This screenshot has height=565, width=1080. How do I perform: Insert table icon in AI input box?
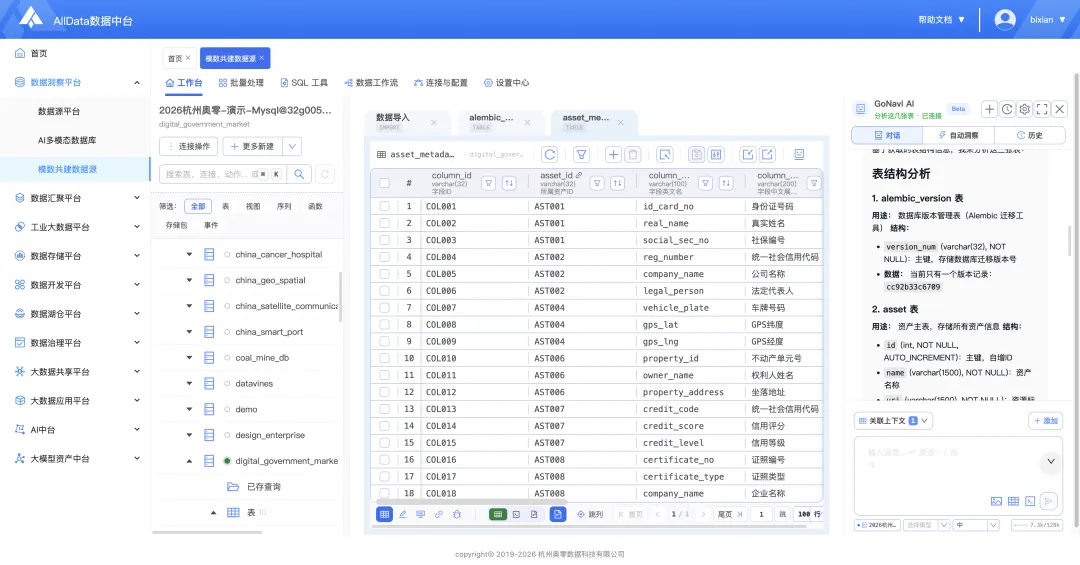[1013, 502]
